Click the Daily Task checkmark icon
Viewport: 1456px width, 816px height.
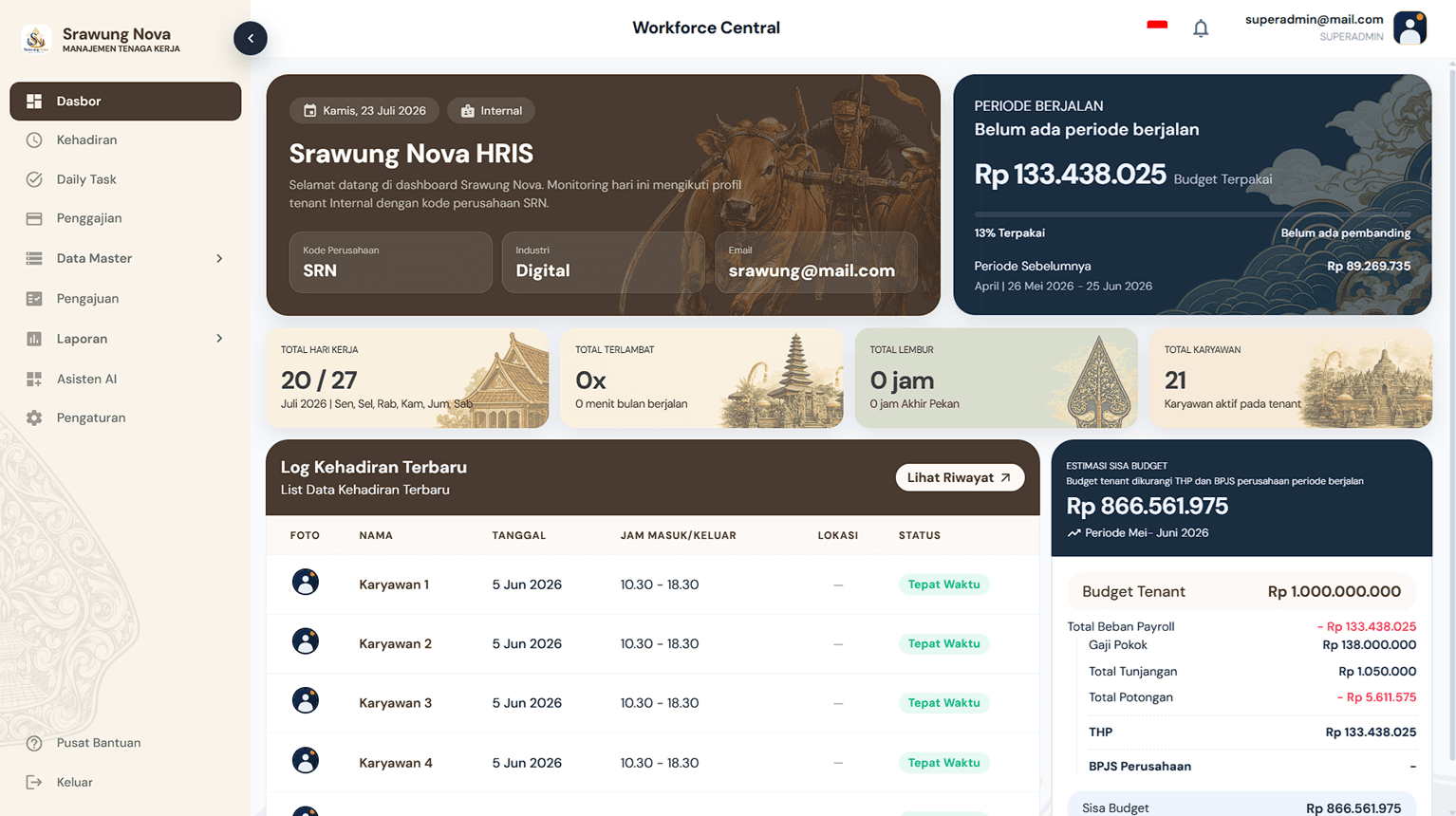34,179
